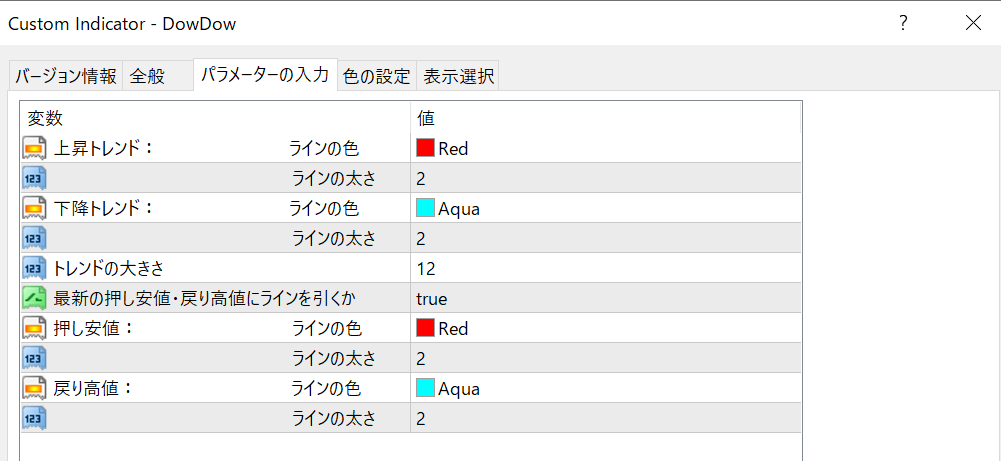The width and height of the screenshot is (1001, 461).
Task: Click the boolean icon beside 最新の押し安値・戻り高値
Action: pyautogui.click(x=35, y=298)
